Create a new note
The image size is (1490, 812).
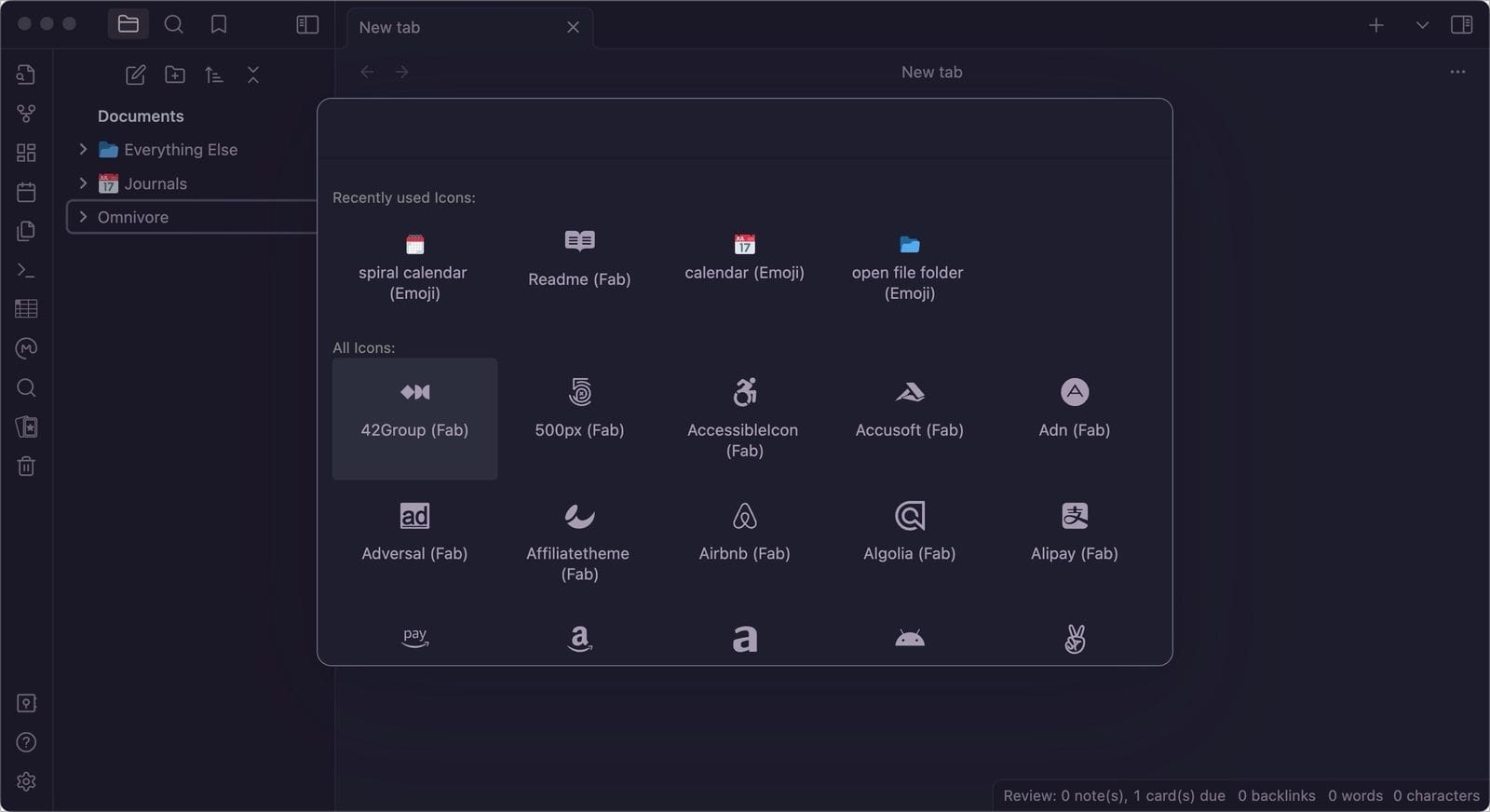136,74
